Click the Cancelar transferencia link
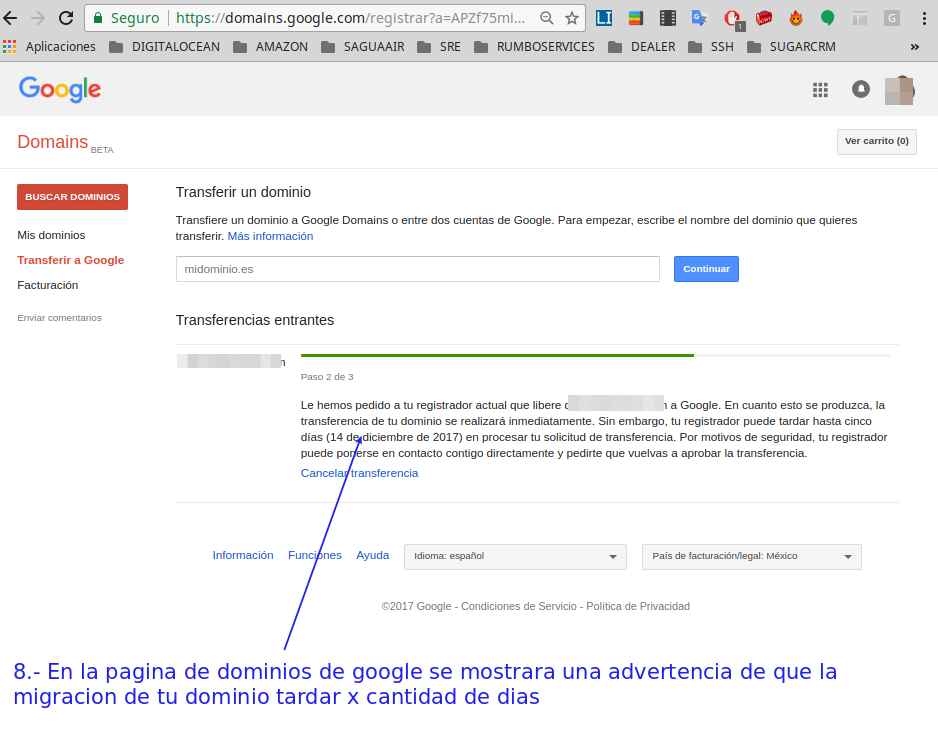The height and width of the screenshot is (731, 938). (x=360, y=473)
